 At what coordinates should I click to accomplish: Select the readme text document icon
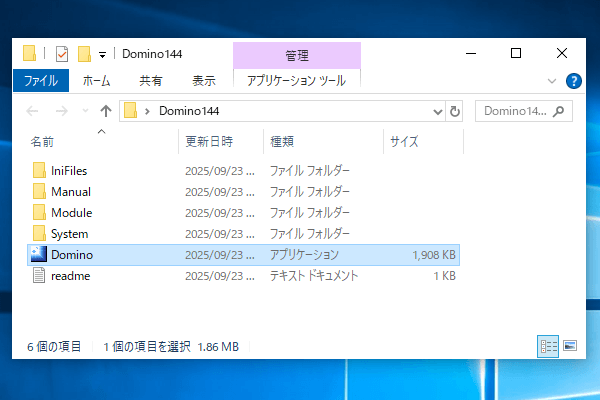tap(38, 276)
